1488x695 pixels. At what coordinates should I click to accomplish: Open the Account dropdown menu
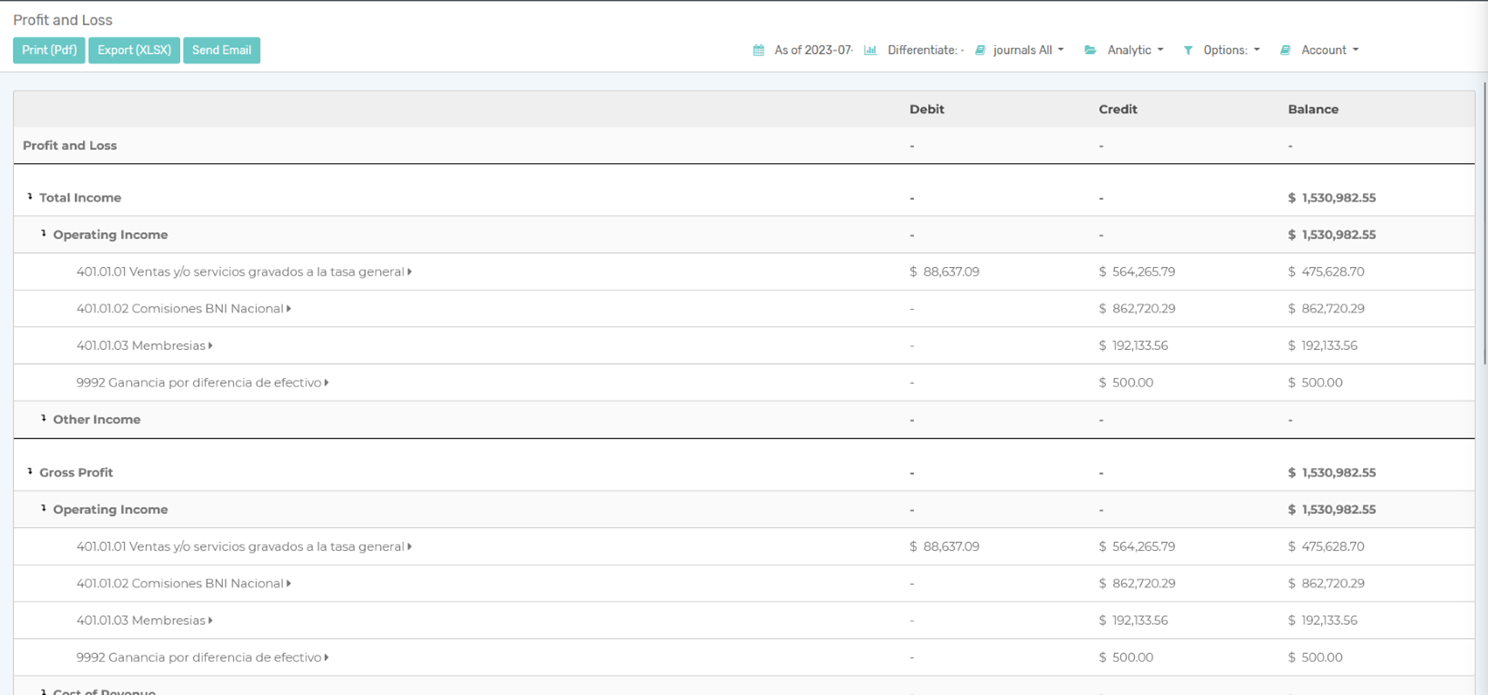[1330, 50]
